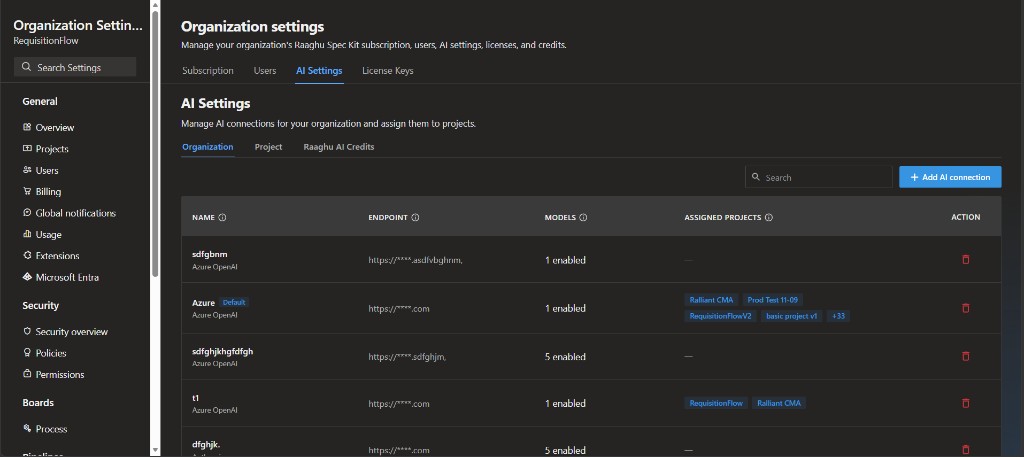Viewport: 1024px width, 457px height.
Task: Open Billing in the sidebar
Action: pyautogui.click(x=48, y=191)
